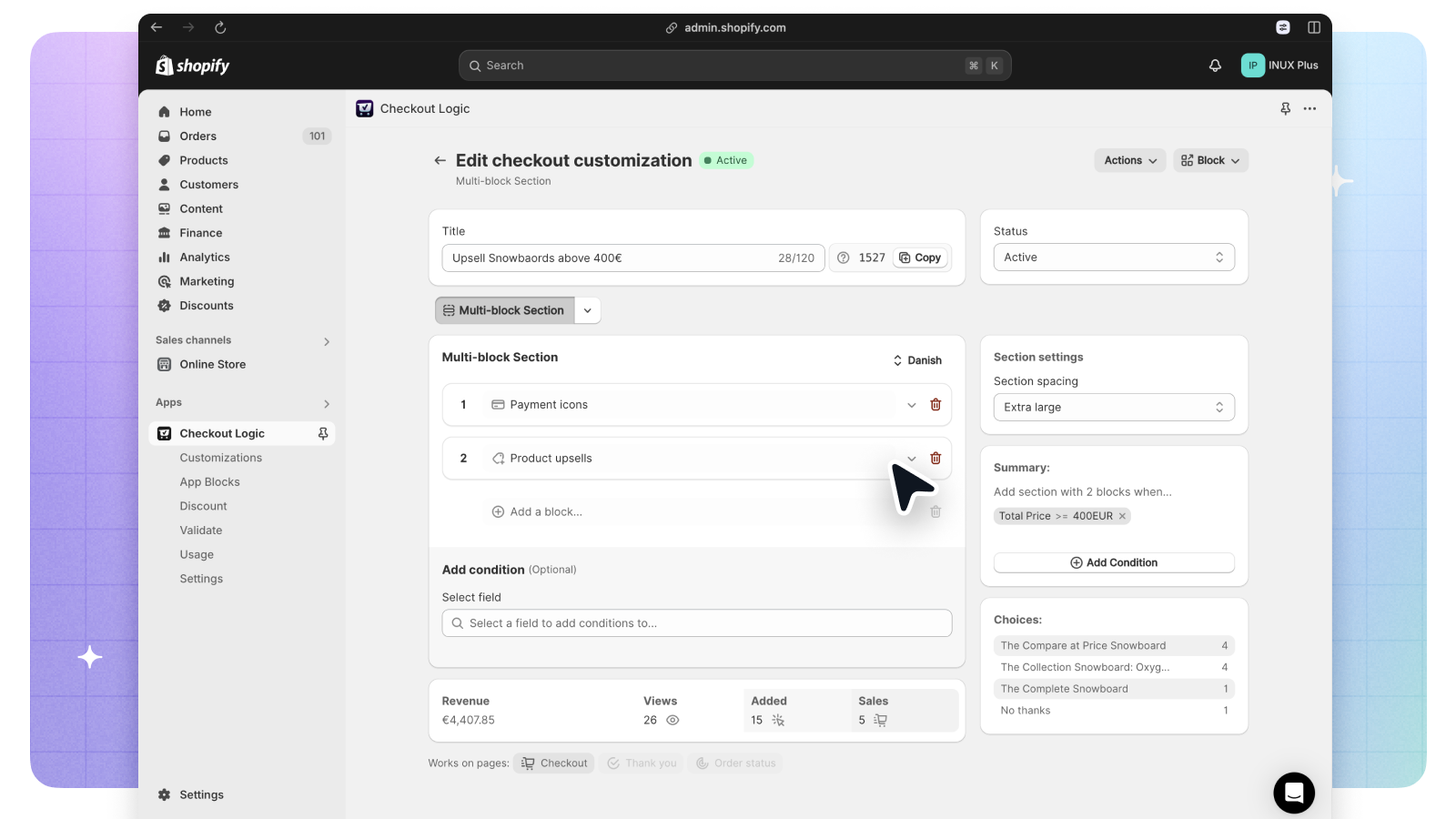Click the Views eye icon
The height and width of the screenshot is (819, 1456).
pos(672,720)
